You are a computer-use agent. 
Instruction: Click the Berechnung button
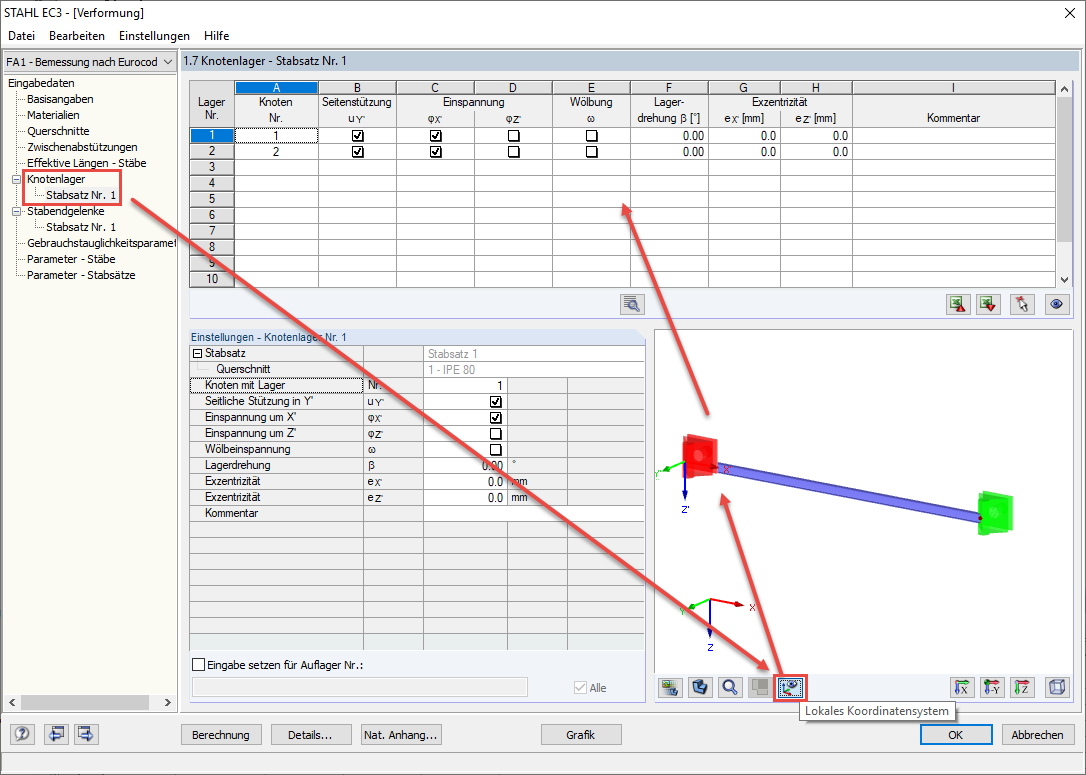[x=221, y=735]
